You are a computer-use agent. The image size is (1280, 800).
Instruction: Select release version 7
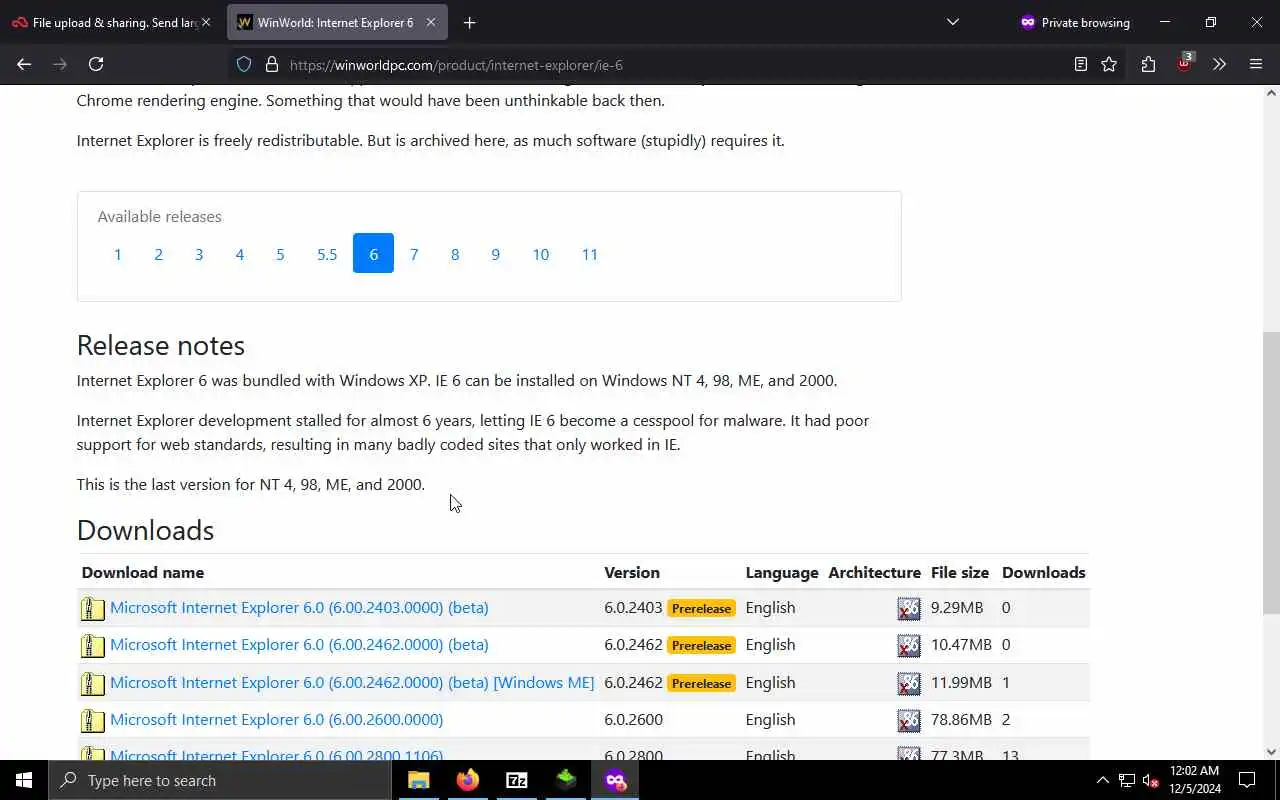point(414,254)
